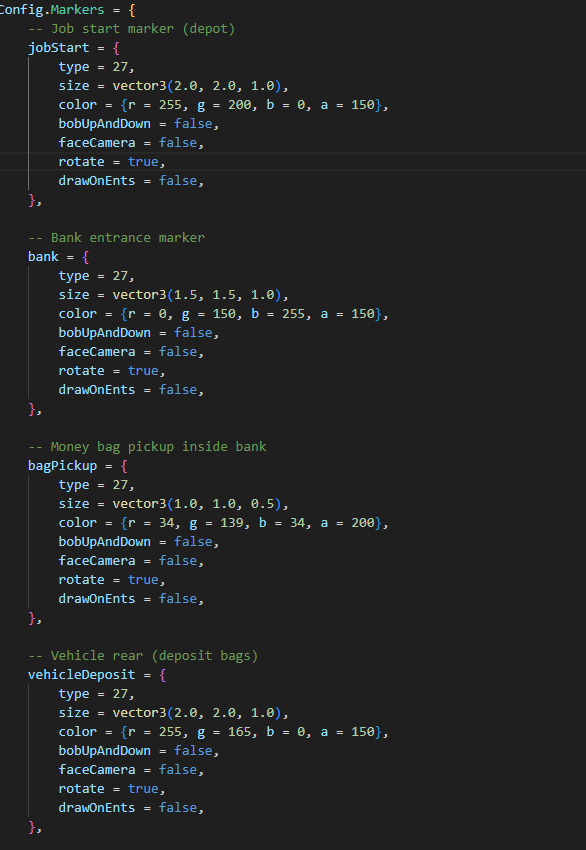Click the comment 'Bank entrance marker'
Viewport: 586px width, 850px height.
[117, 237]
